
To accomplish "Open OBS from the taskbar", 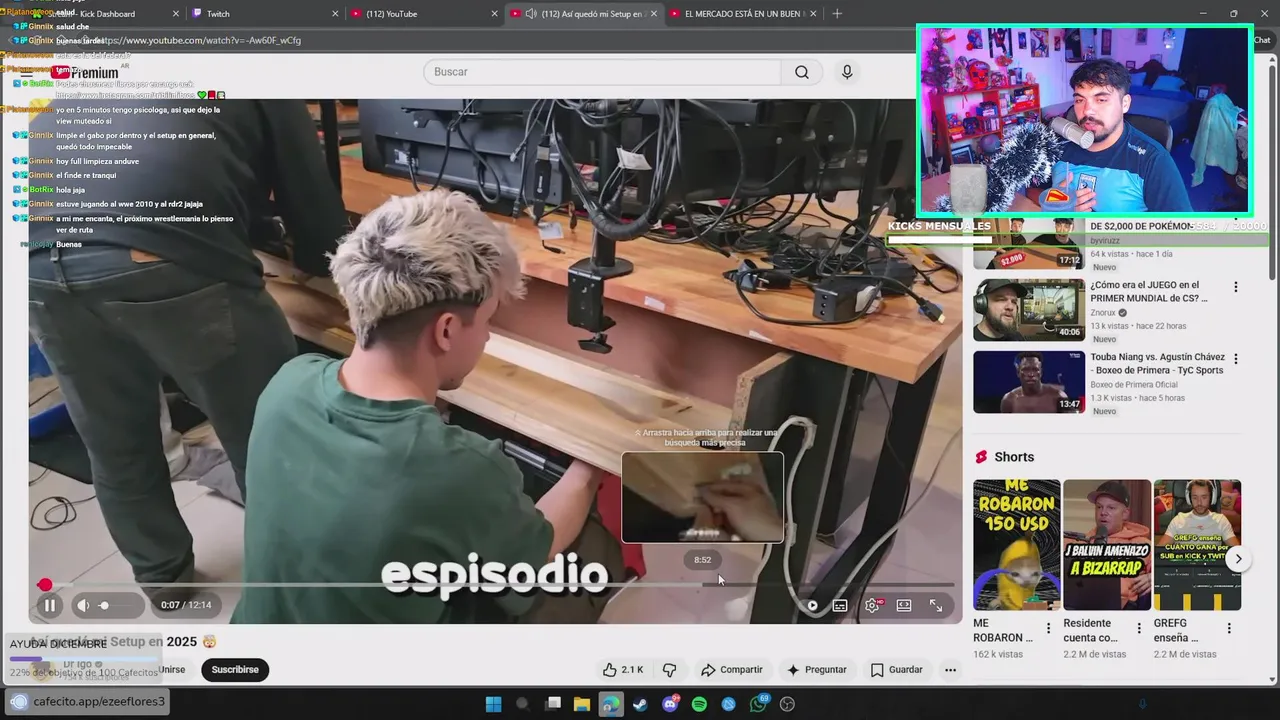I will pos(788,704).
